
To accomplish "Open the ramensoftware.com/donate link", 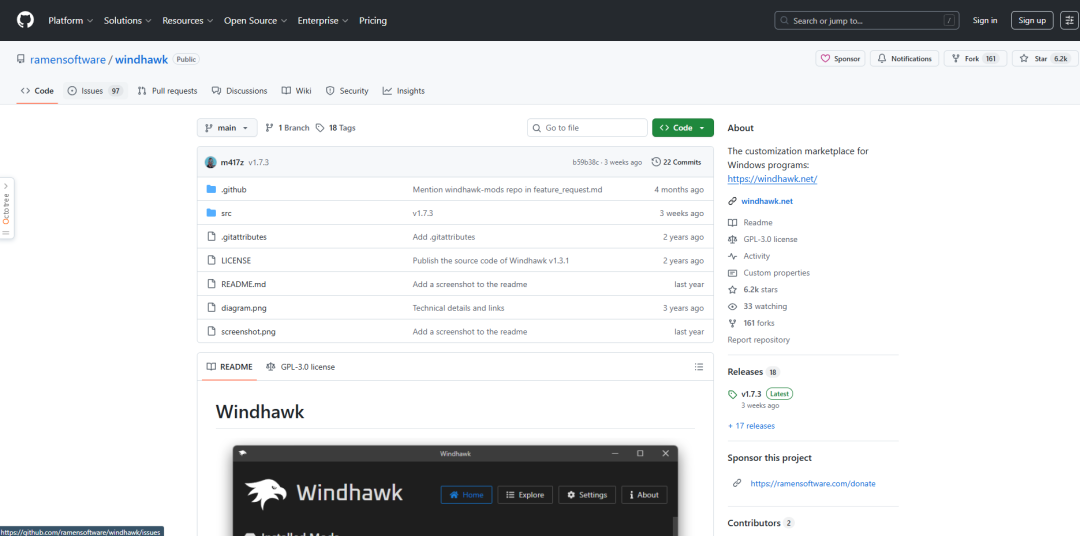I will [x=812, y=483].
